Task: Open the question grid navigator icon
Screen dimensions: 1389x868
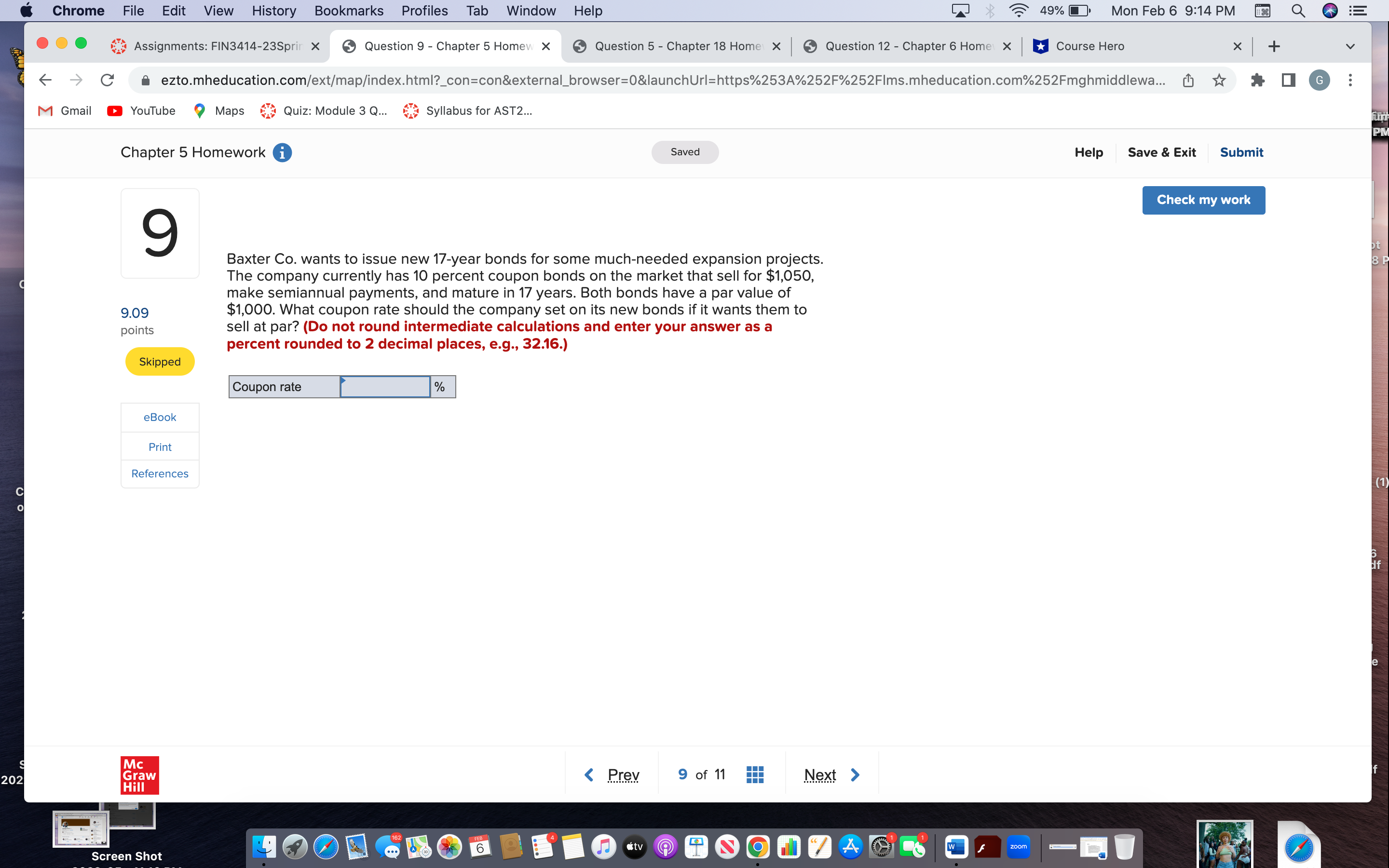Action: pyautogui.click(x=754, y=774)
